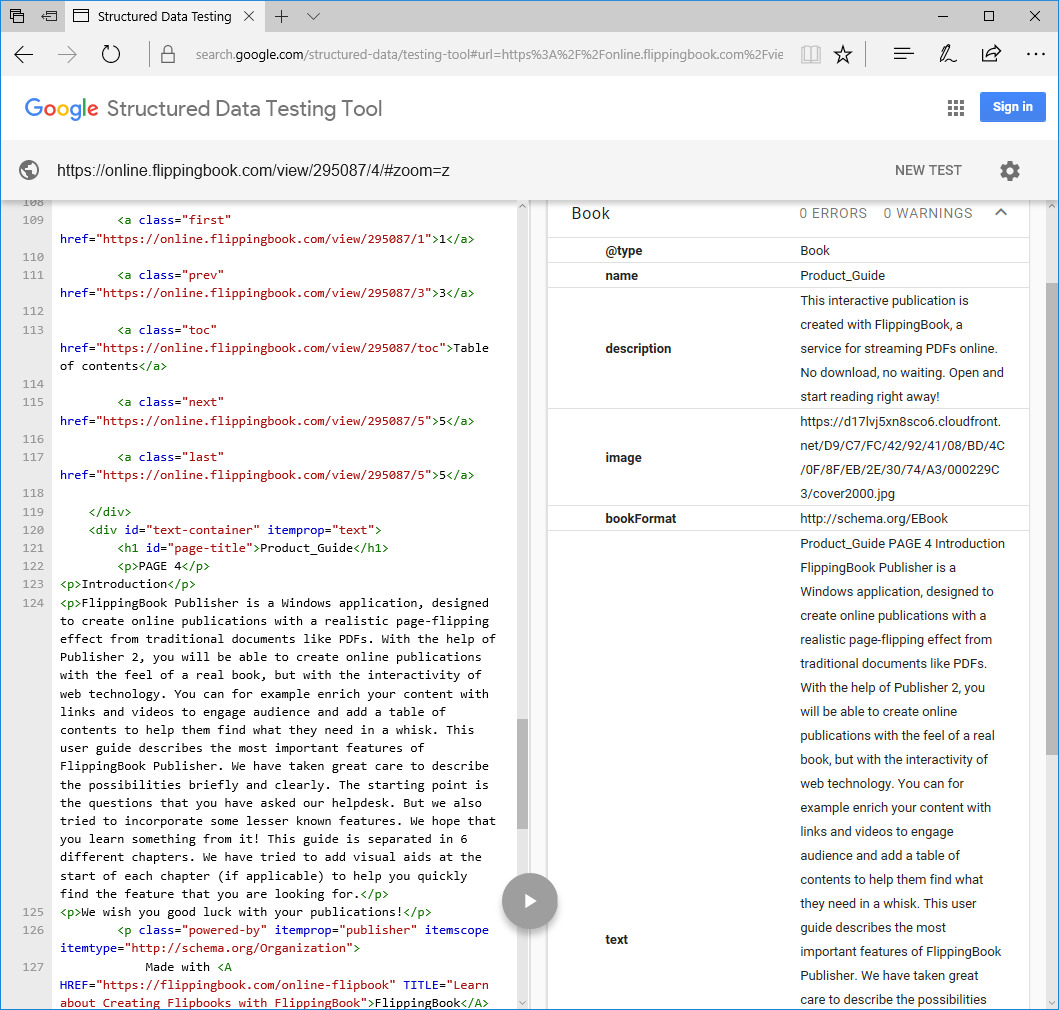This screenshot has height=1010, width=1059.
Task: Click the Book section heading
Action: point(590,213)
